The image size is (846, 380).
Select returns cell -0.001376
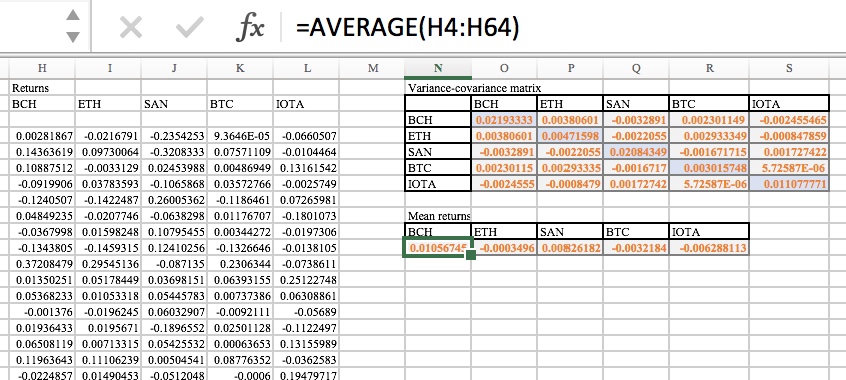42,312
